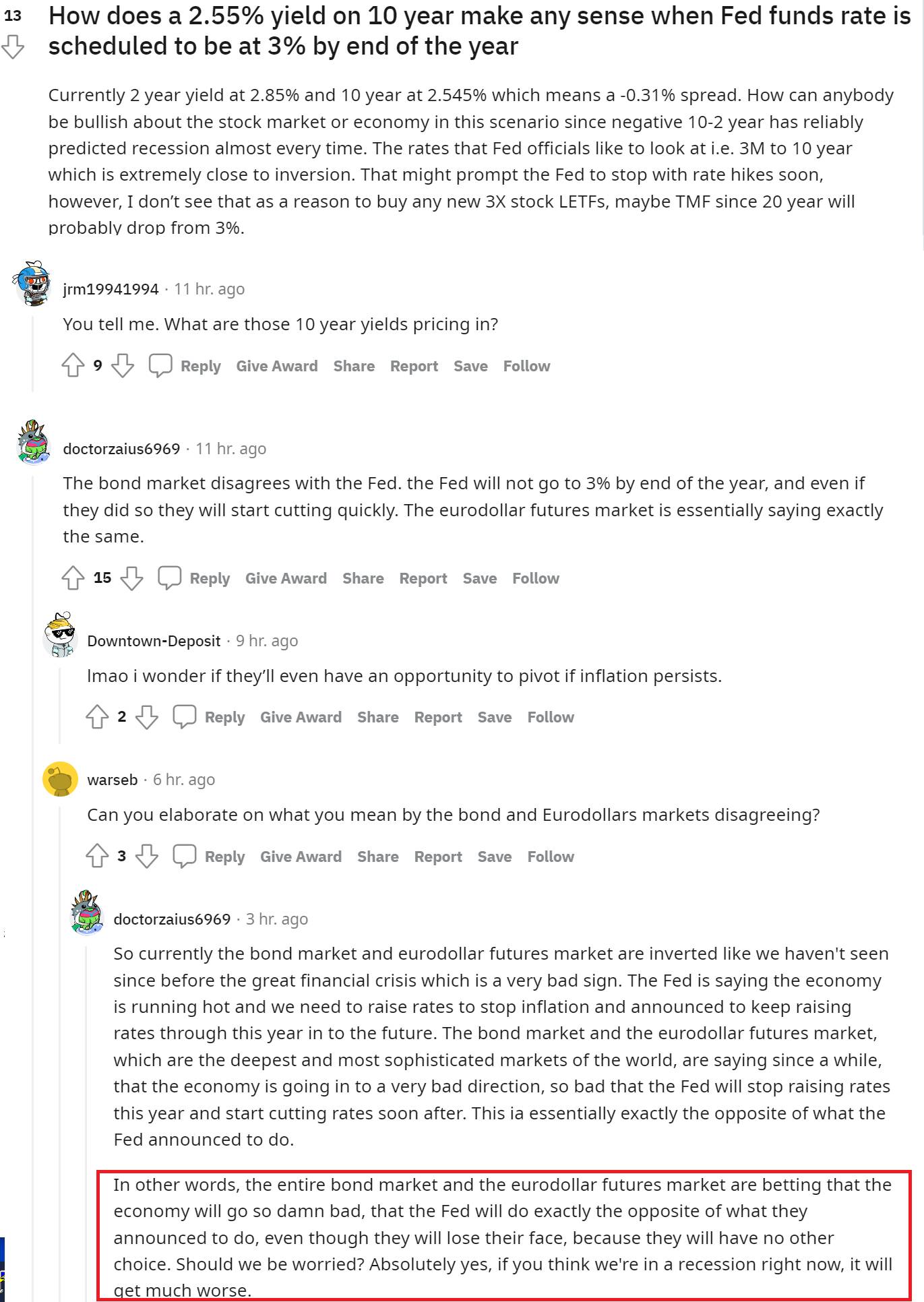Downvote jrm19941994's comment
Viewport: 924px width, 1302px height.
coord(123,366)
